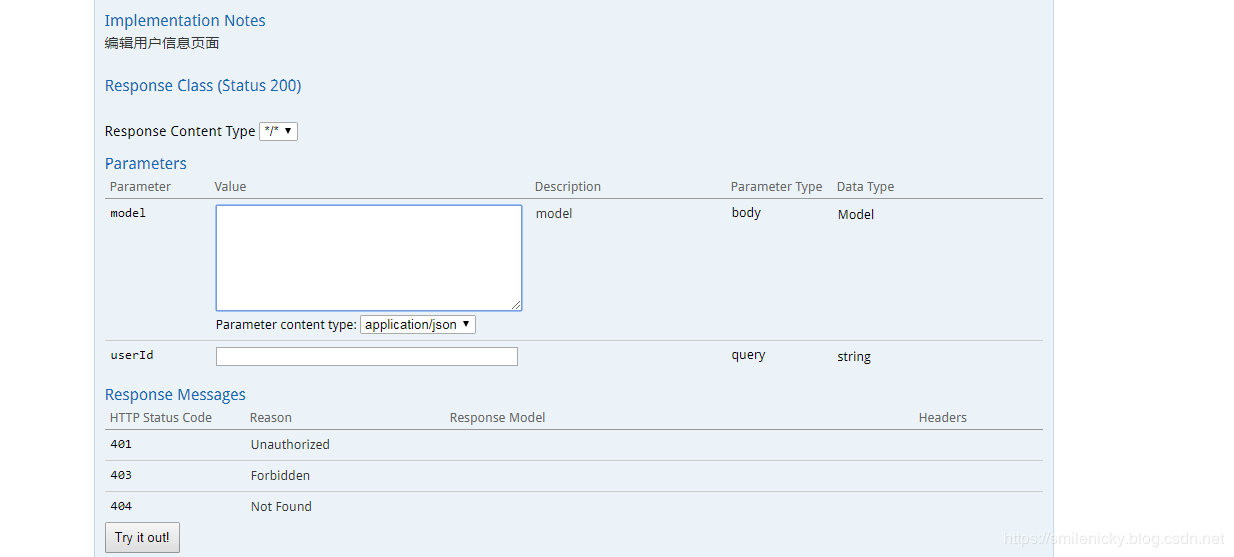Image resolution: width=1234 pixels, height=557 pixels.
Task: Click the 'userId' parameter name
Action: (x=132, y=355)
